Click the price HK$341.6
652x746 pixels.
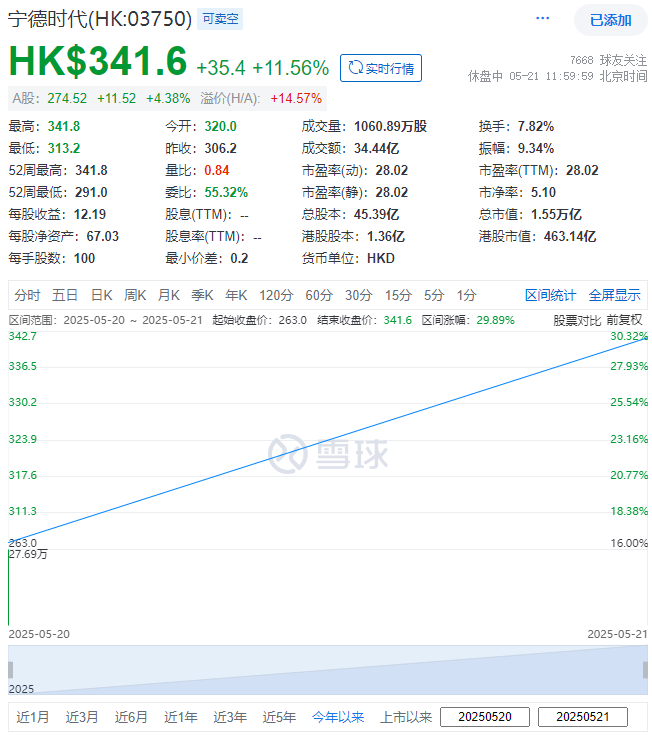[98, 61]
